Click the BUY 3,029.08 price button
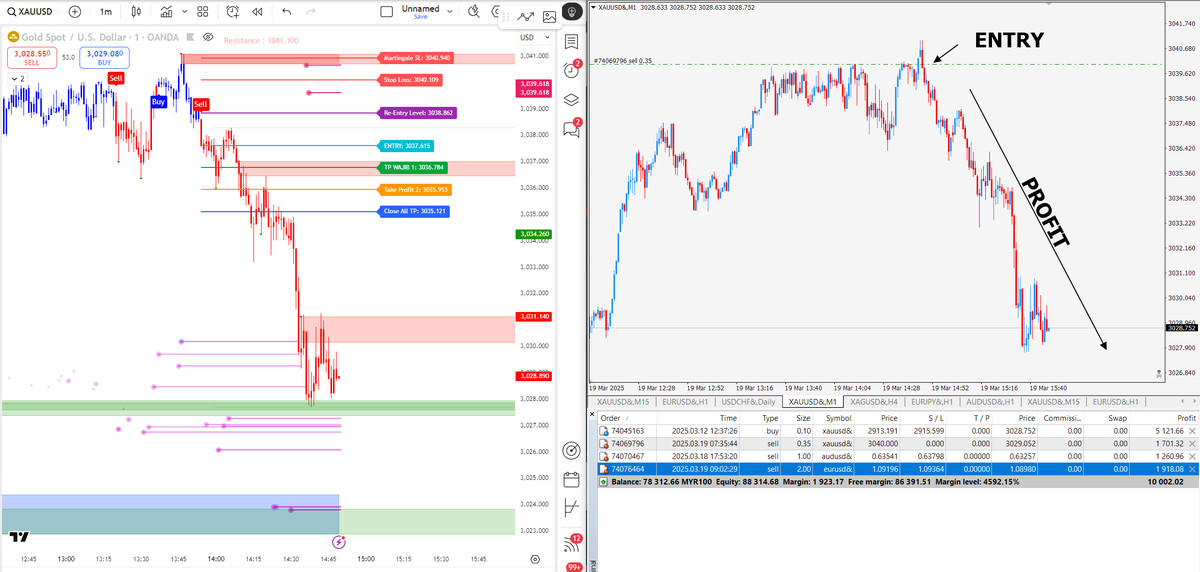Viewport: 1200px width, 572px height. point(103,57)
